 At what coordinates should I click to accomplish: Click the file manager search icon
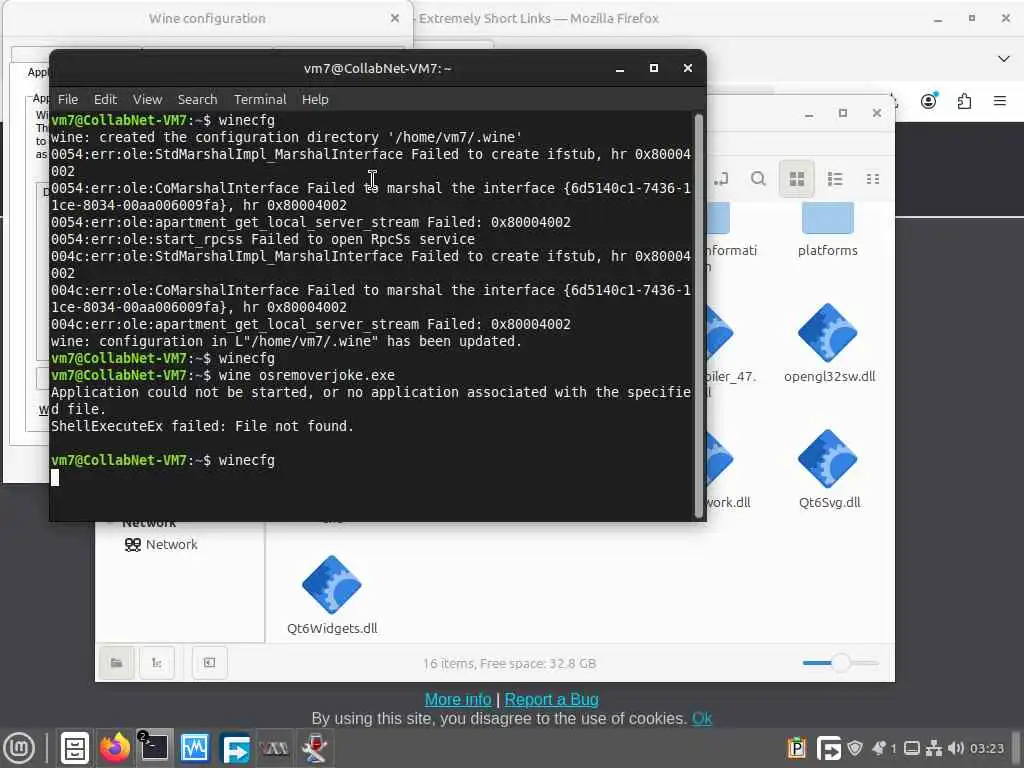coord(758,178)
